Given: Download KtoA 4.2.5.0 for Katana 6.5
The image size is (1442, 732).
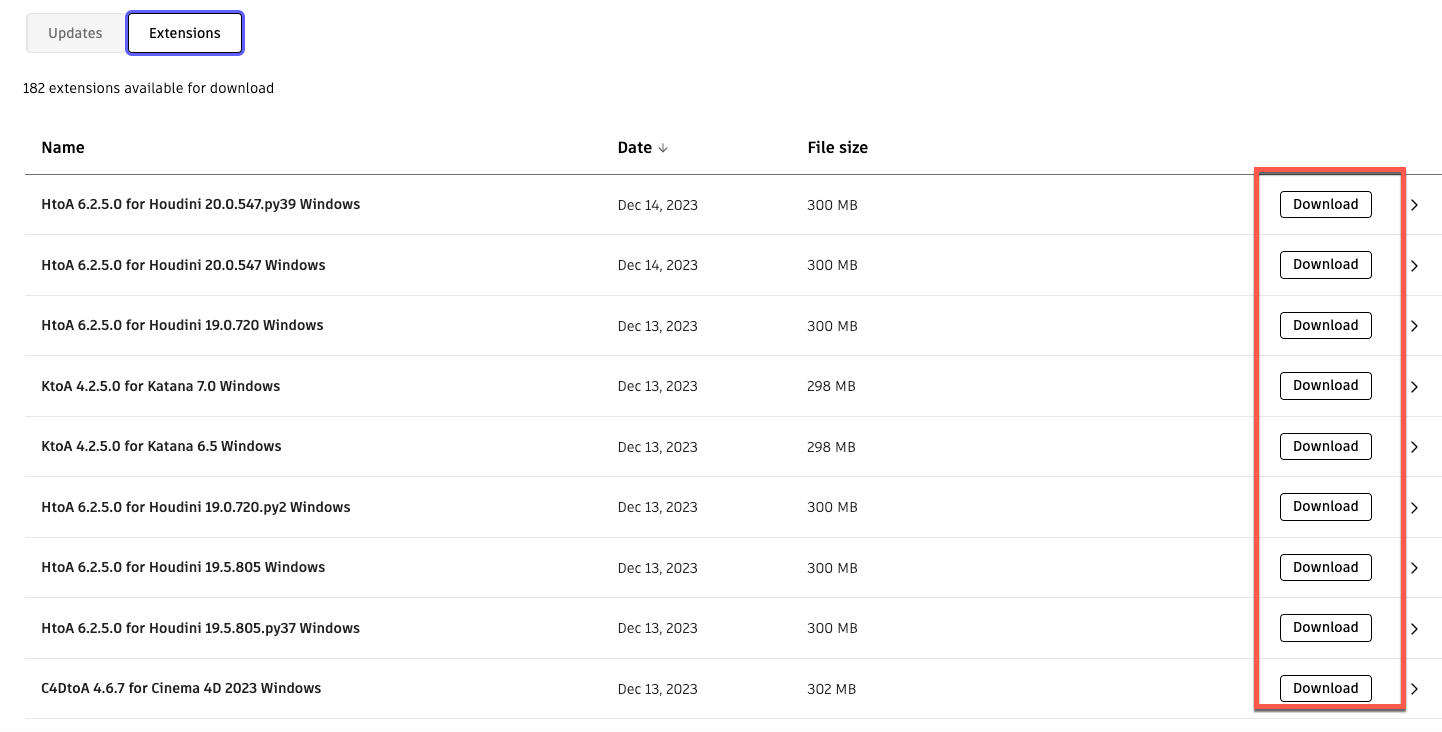Looking at the screenshot, I should pyautogui.click(x=1325, y=446).
